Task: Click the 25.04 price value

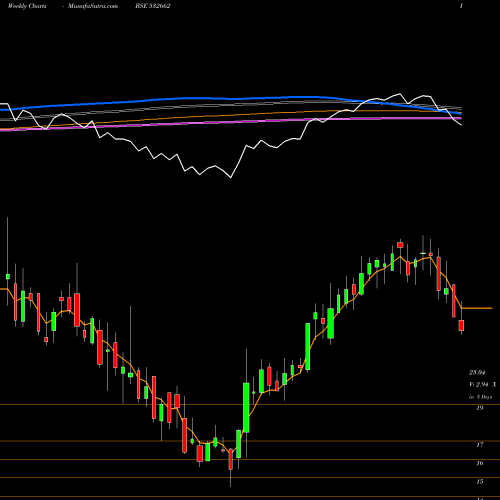Action: point(477,373)
